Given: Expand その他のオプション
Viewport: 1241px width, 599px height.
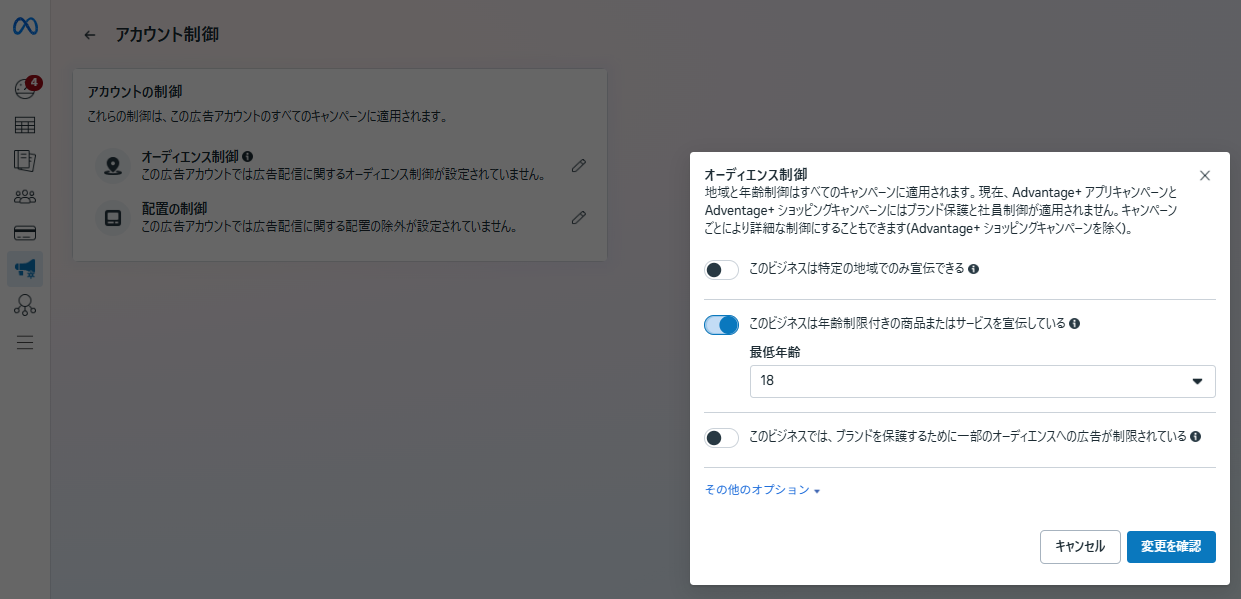Looking at the screenshot, I should (762, 490).
